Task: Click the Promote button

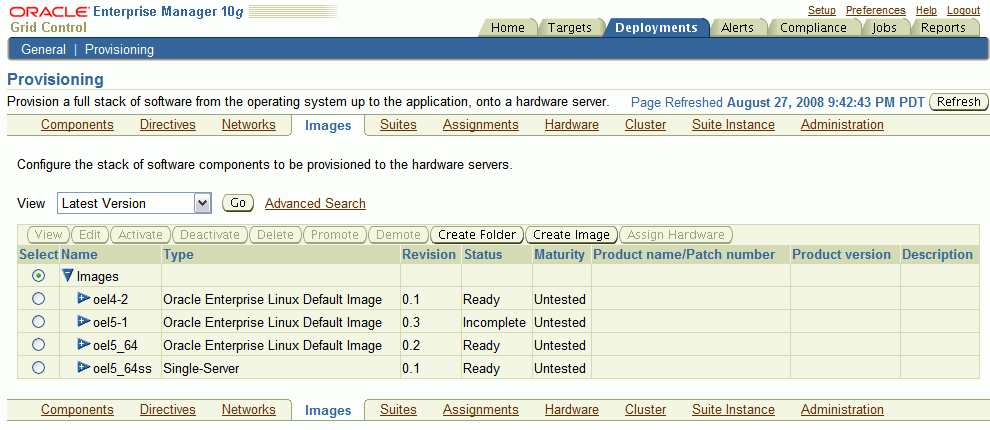Action: coord(335,235)
